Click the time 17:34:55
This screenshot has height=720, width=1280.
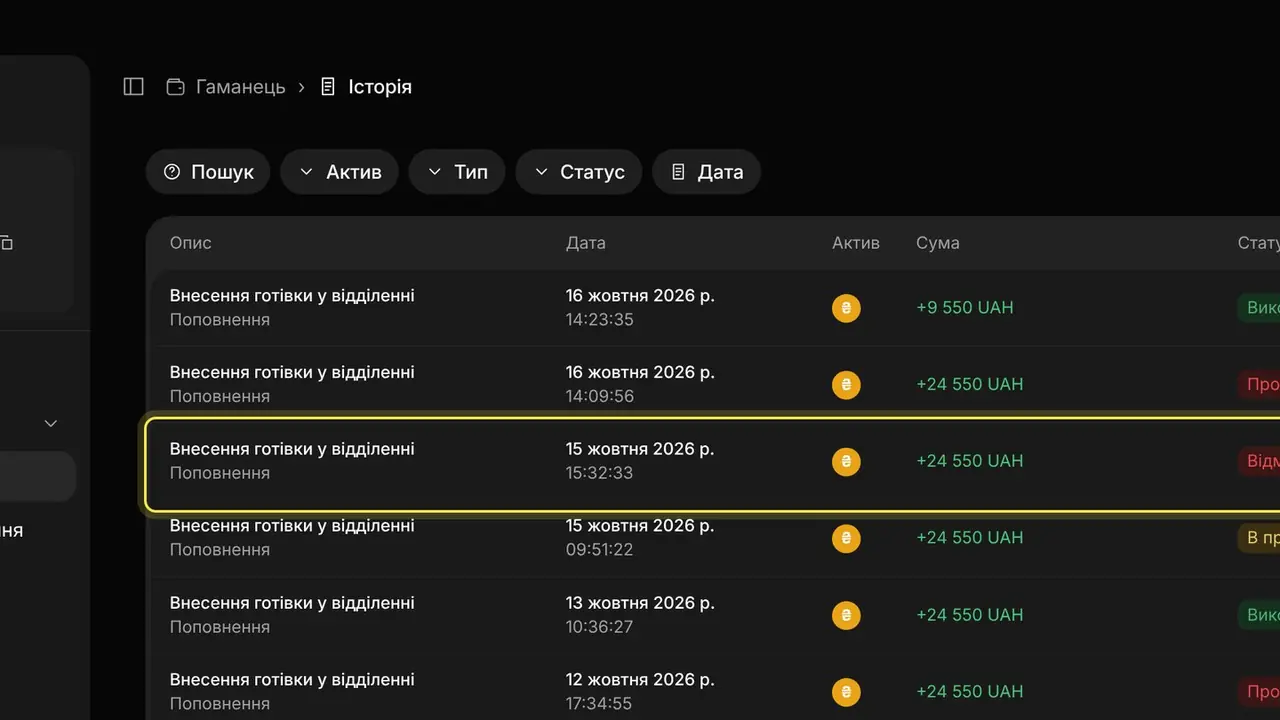[599, 704]
